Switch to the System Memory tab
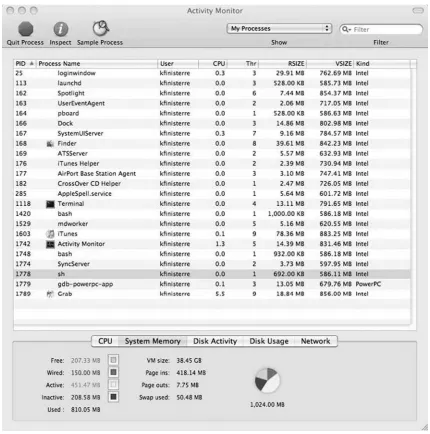Viewport: 430px width, 434px height. [x=153, y=341]
